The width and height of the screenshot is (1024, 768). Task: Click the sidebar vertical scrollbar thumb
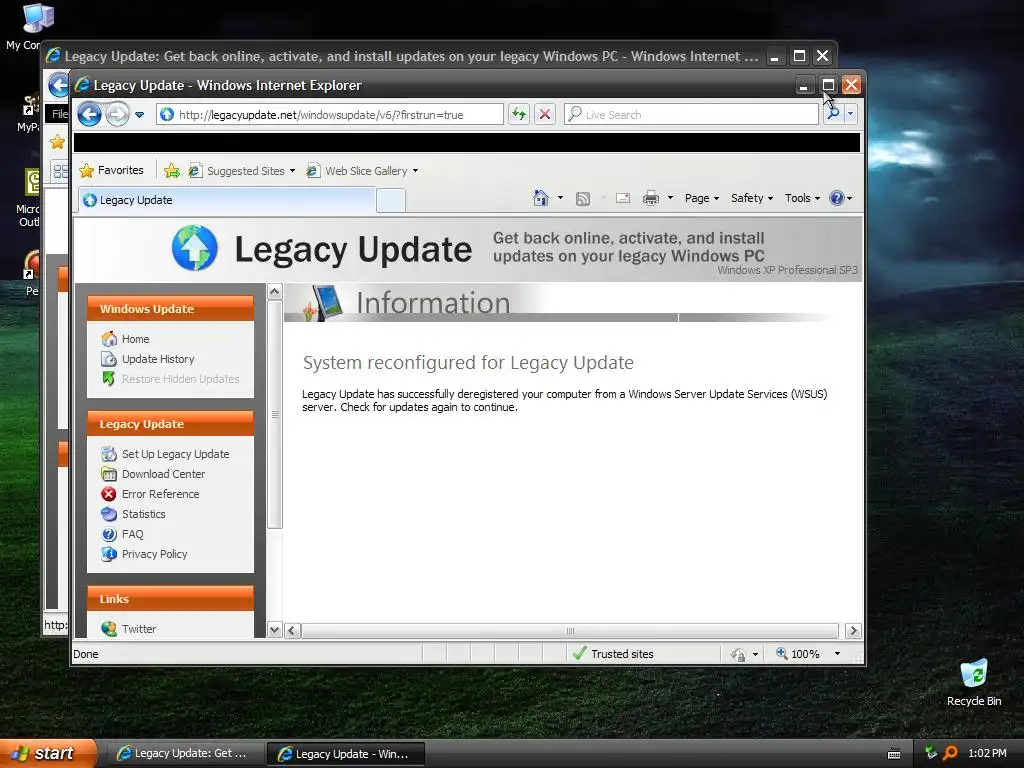(x=275, y=414)
